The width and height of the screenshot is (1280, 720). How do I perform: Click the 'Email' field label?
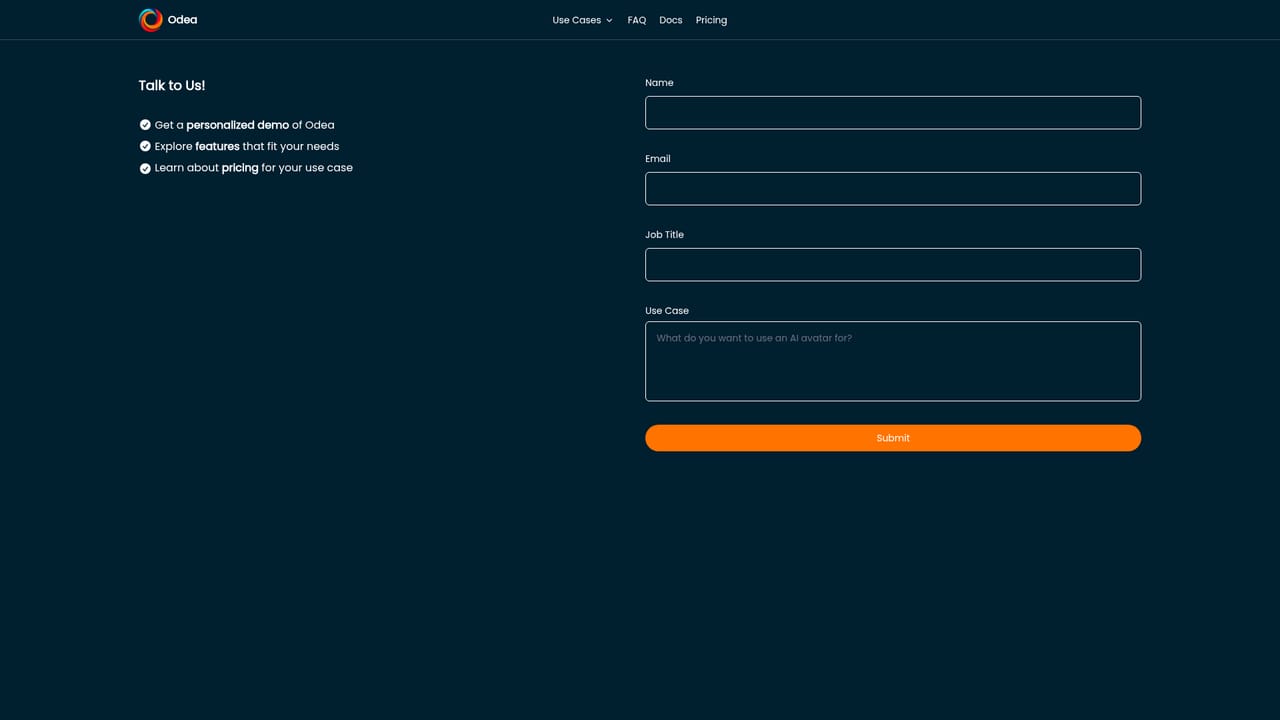(658, 159)
